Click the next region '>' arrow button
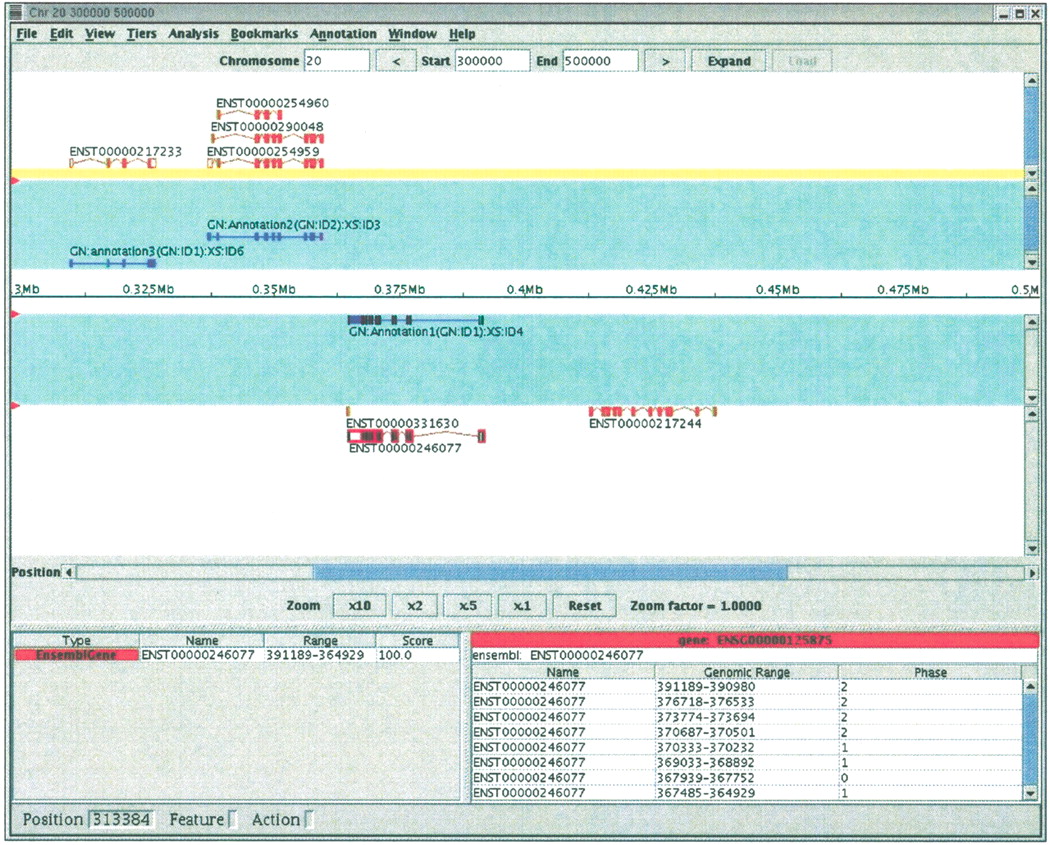The image size is (1050, 845). click(x=665, y=61)
